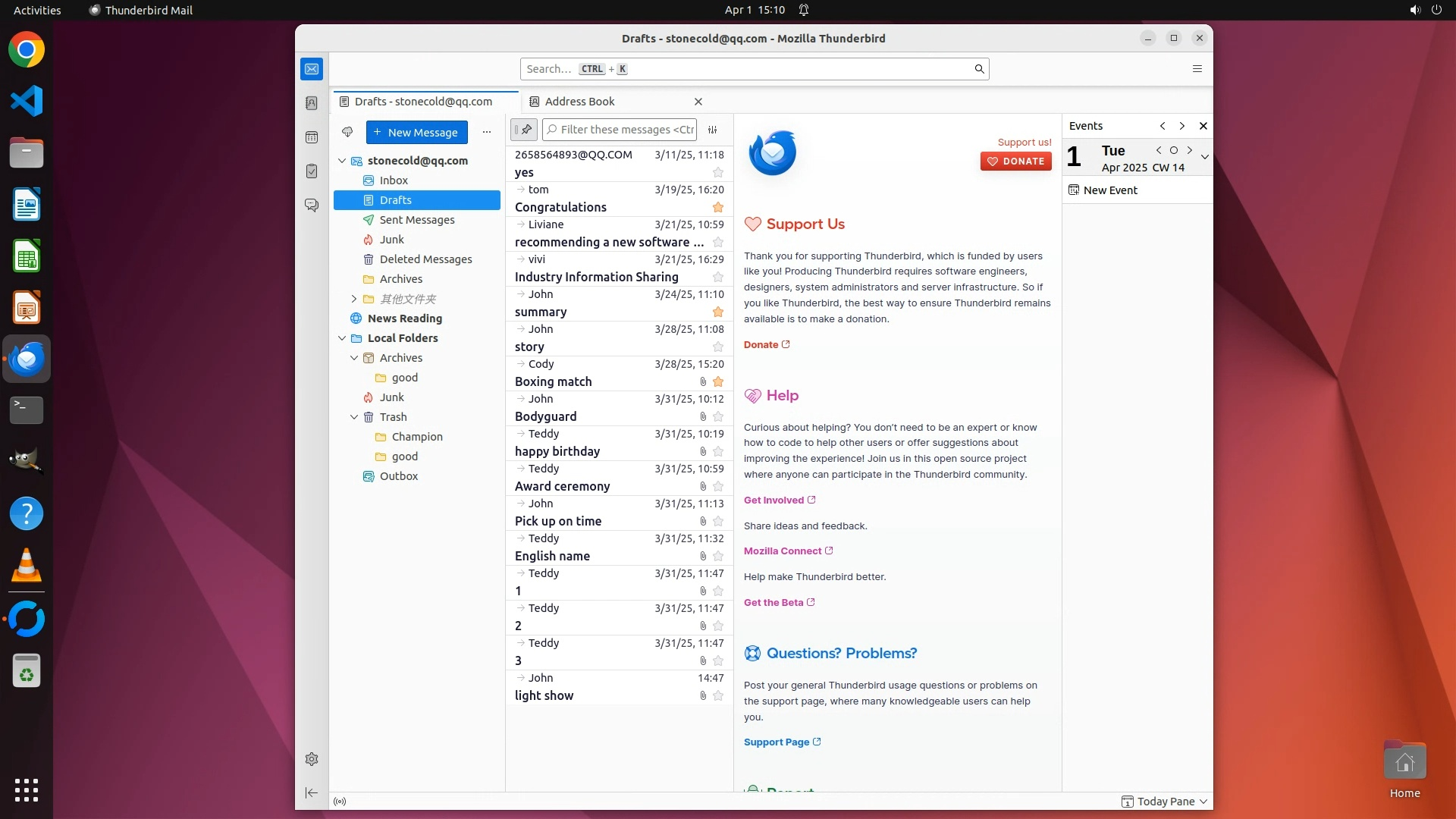Star the light show draft
The image size is (1456, 819).
(718, 695)
